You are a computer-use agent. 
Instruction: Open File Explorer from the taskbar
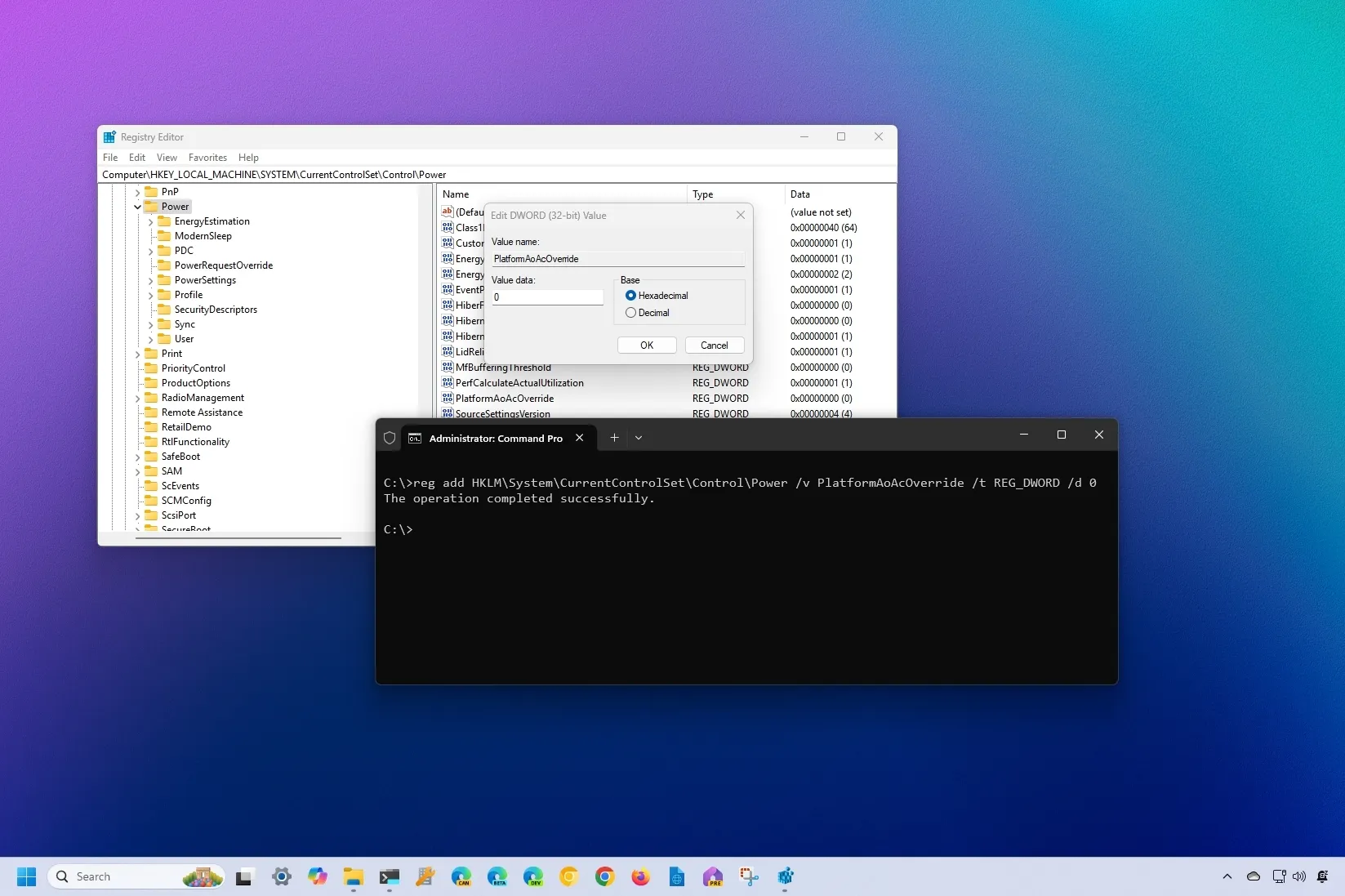[x=353, y=877]
